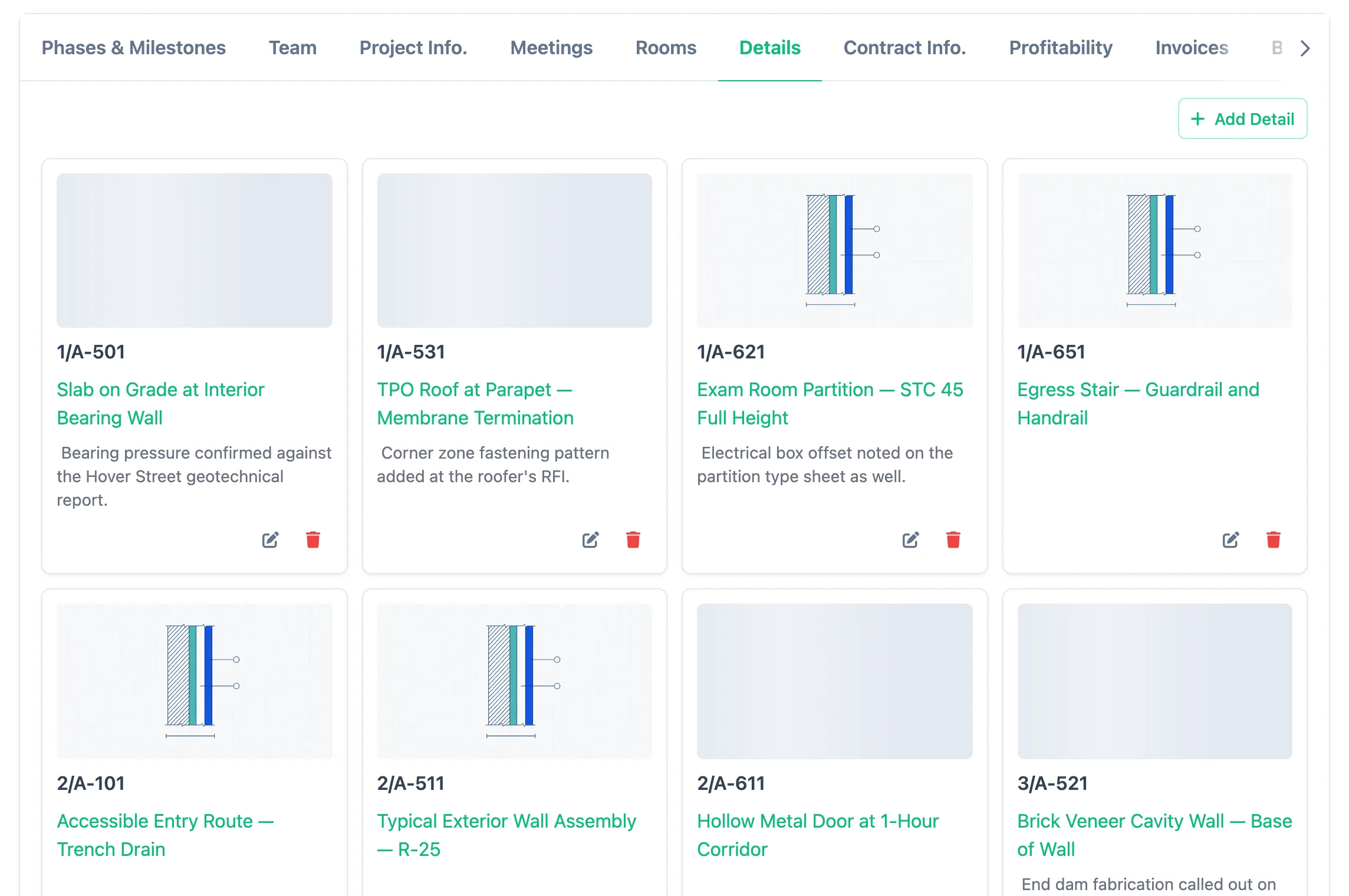Image resolution: width=1349 pixels, height=896 pixels.
Task: Click the 2/A-611 placeholder thumbnail
Action: [x=835, y=681]
